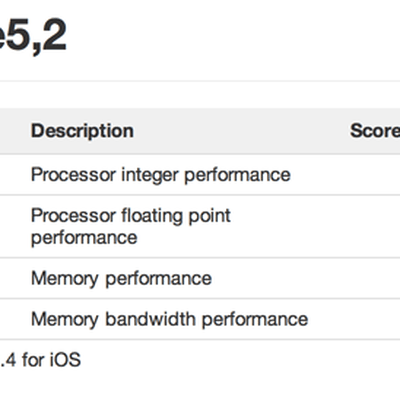
Task: Click the gray header cell left of Description
Action: 13,131
